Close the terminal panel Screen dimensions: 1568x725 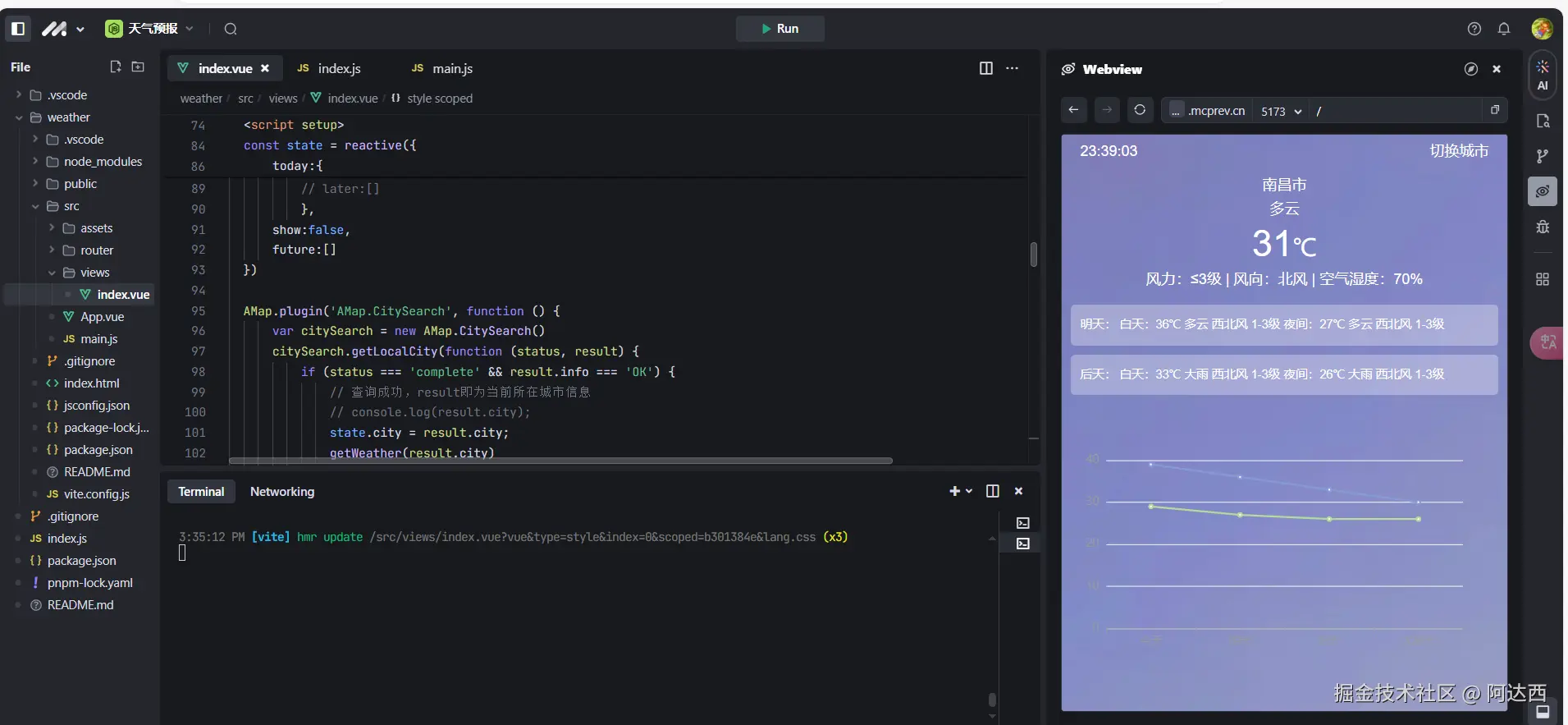(1019, 491)
